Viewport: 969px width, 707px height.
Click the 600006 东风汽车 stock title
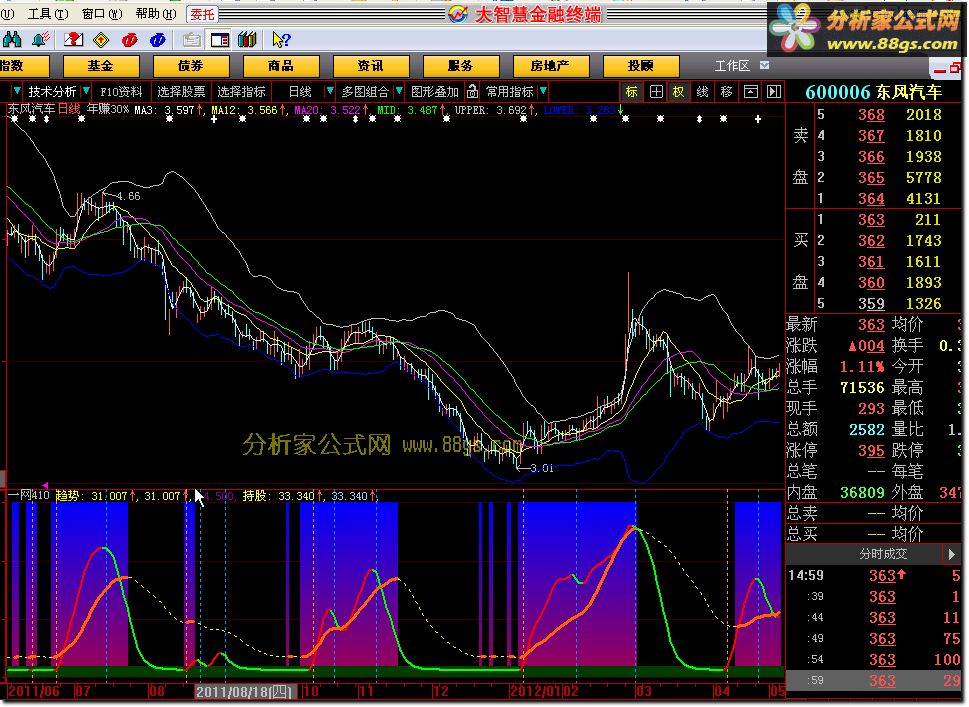(874, 92)
